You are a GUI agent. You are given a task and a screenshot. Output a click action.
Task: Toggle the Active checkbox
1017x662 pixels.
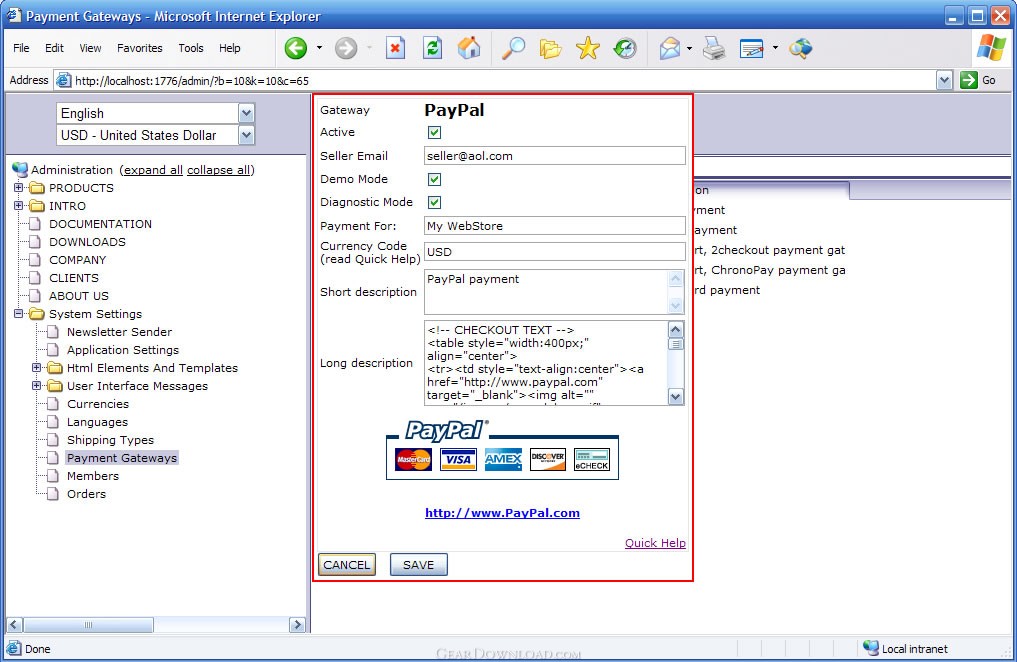434,132
